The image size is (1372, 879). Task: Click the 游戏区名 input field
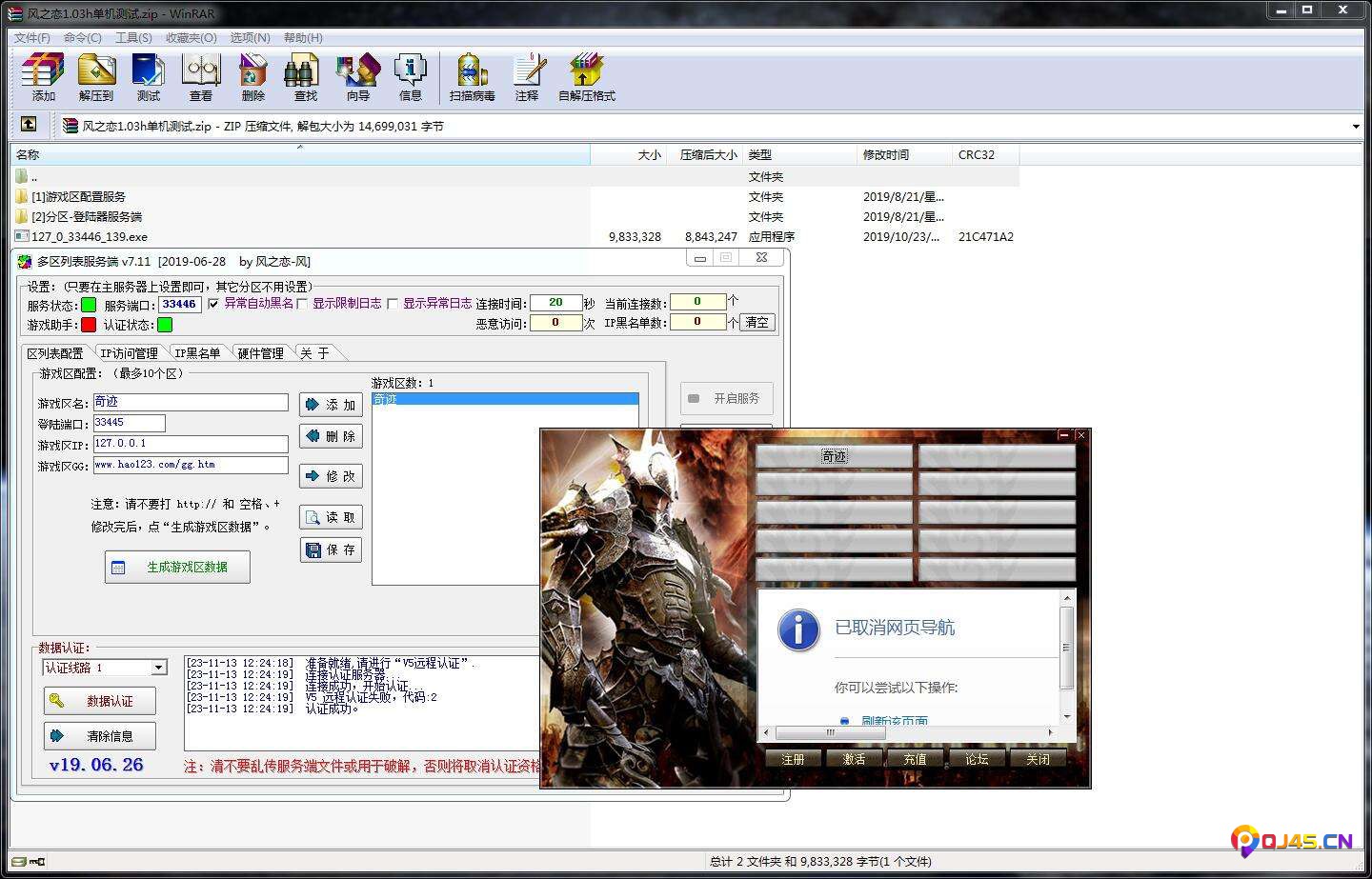point(191,403)
